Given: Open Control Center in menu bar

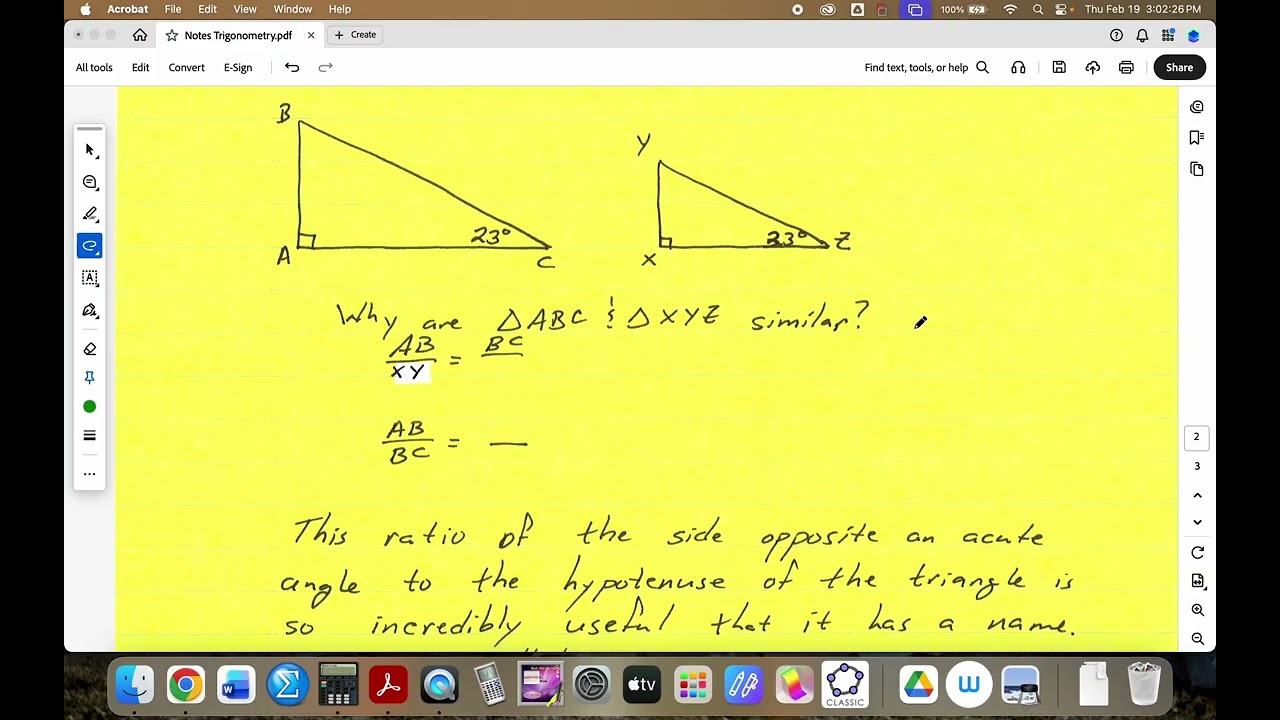Looking at the screenshot, I should (x=1061, y=9).
